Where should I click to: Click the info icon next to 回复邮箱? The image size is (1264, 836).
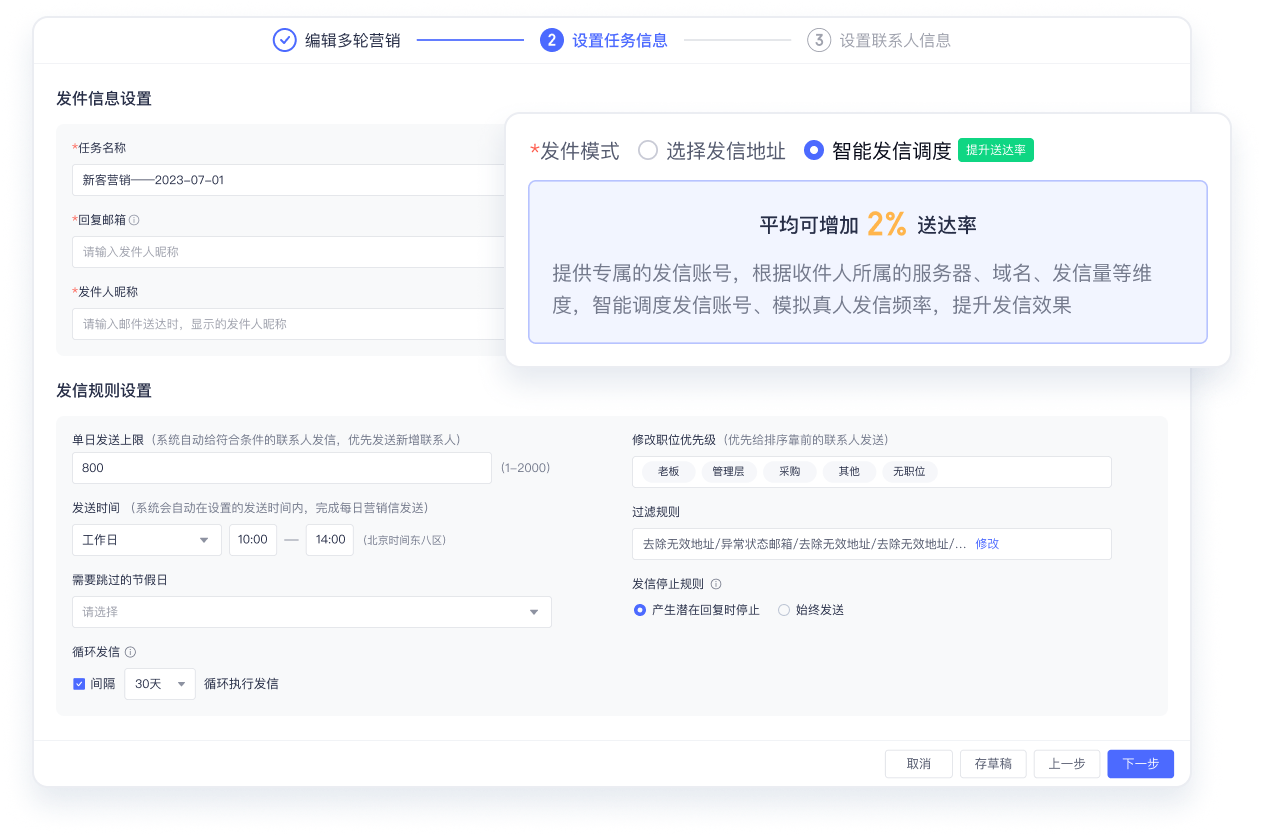134,220
